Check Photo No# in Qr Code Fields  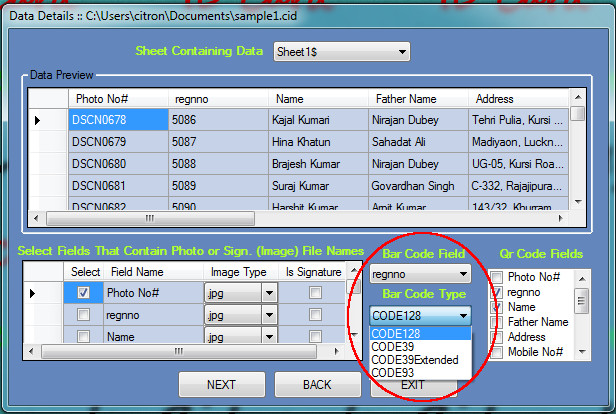496,277
